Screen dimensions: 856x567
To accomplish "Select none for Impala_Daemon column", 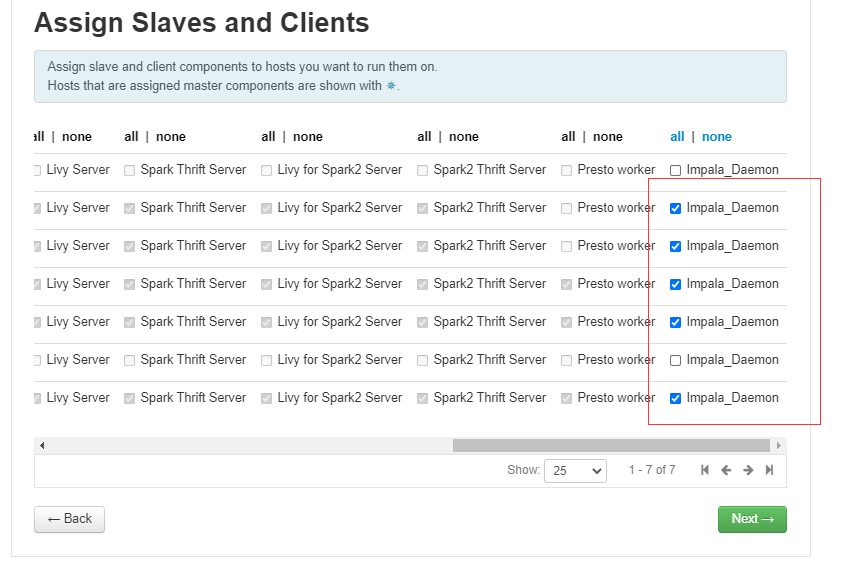I will click(x=717, y=136).
